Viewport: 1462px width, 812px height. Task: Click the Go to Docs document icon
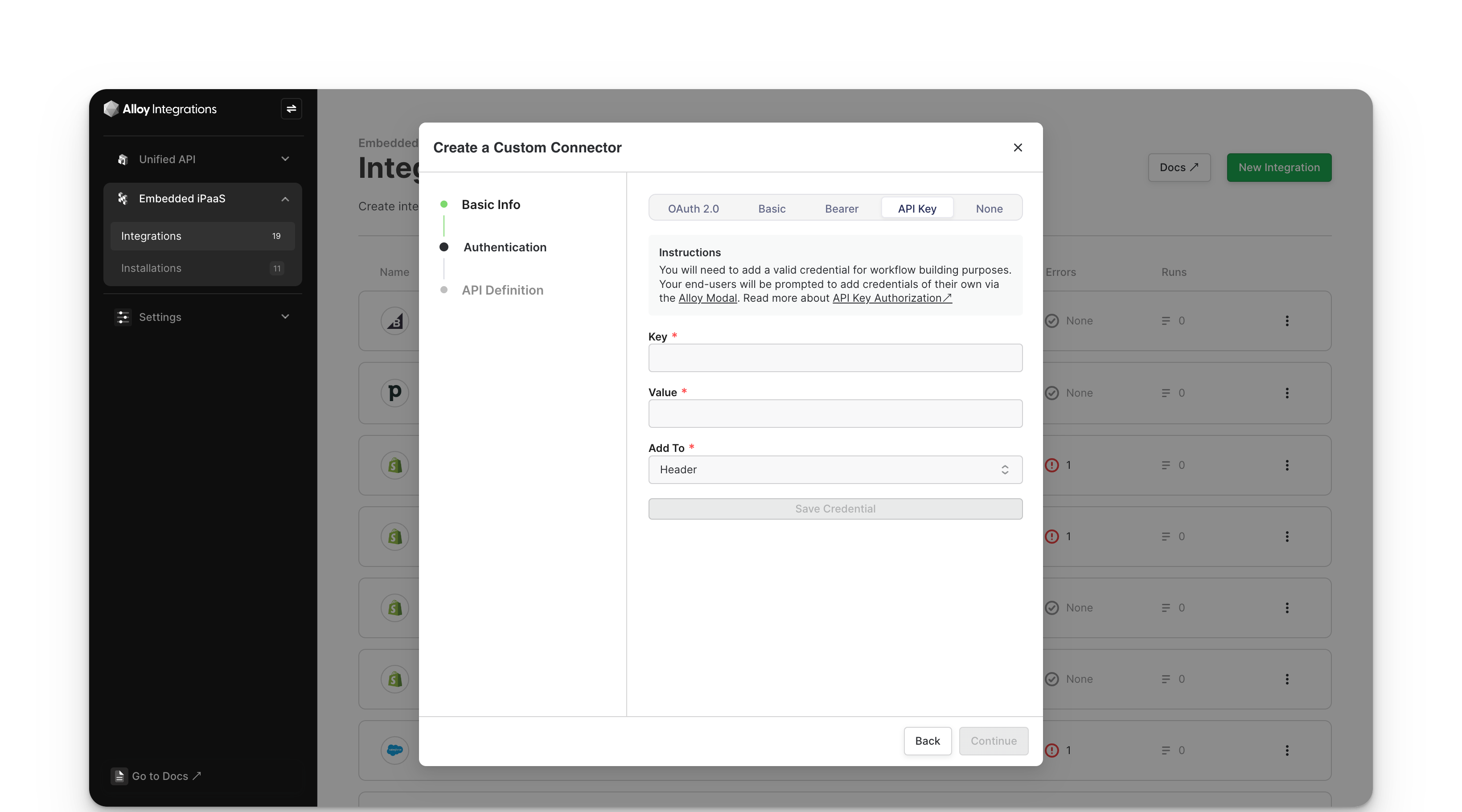tap(119, 776)
